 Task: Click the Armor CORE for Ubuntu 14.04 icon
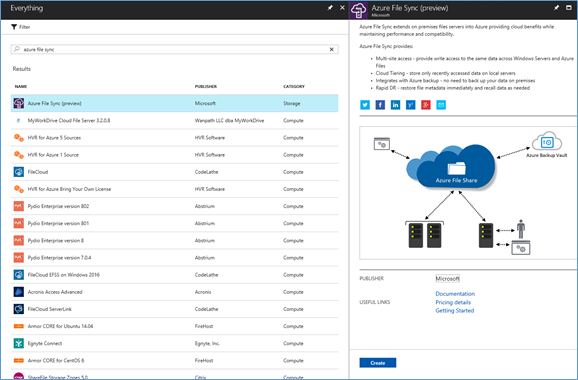tap(19, 326)
